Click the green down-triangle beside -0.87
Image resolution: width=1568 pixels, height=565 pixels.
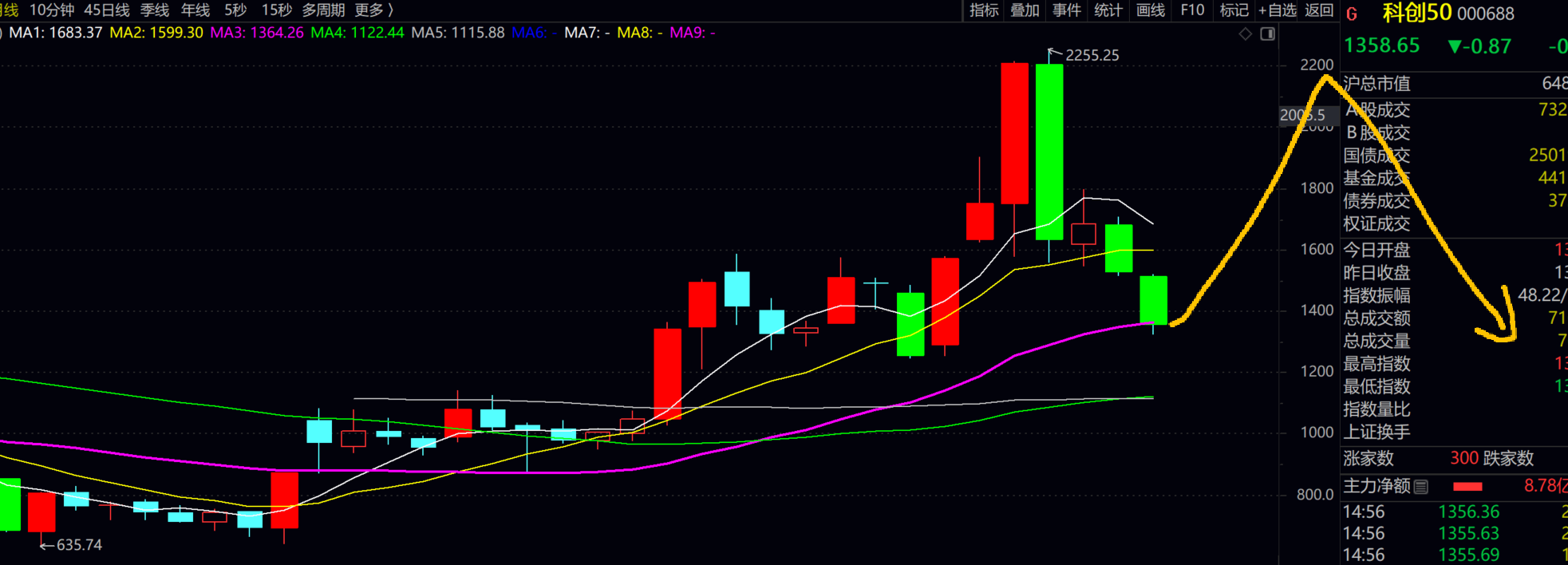click(x=1455, y=47)
